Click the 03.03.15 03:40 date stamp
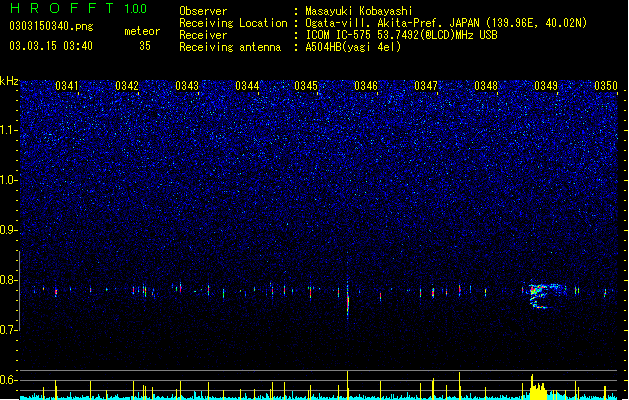629x400 pixels. coord(51,46)
